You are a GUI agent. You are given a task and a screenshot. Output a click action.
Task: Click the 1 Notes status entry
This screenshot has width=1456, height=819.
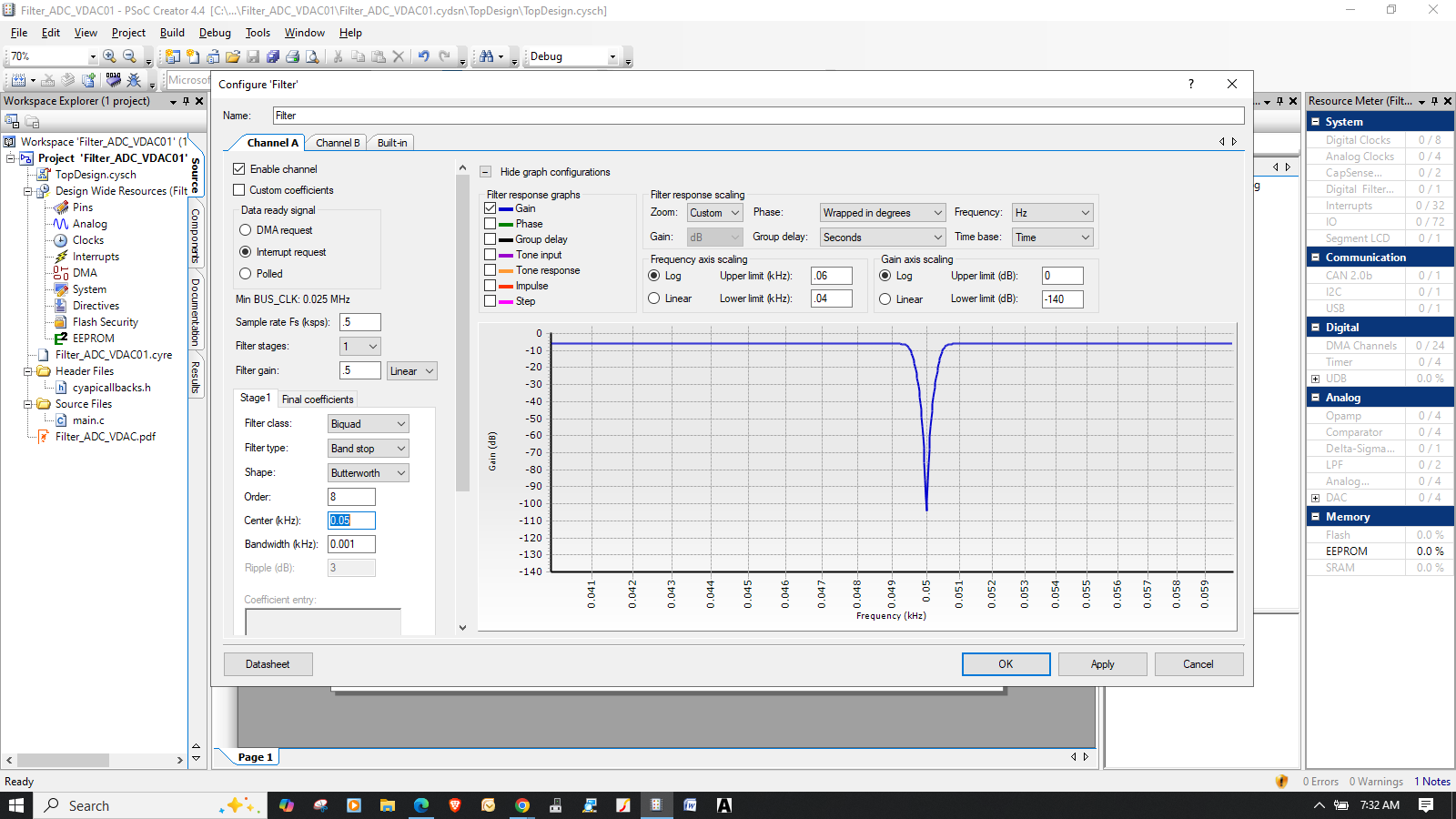(1432, 782)
